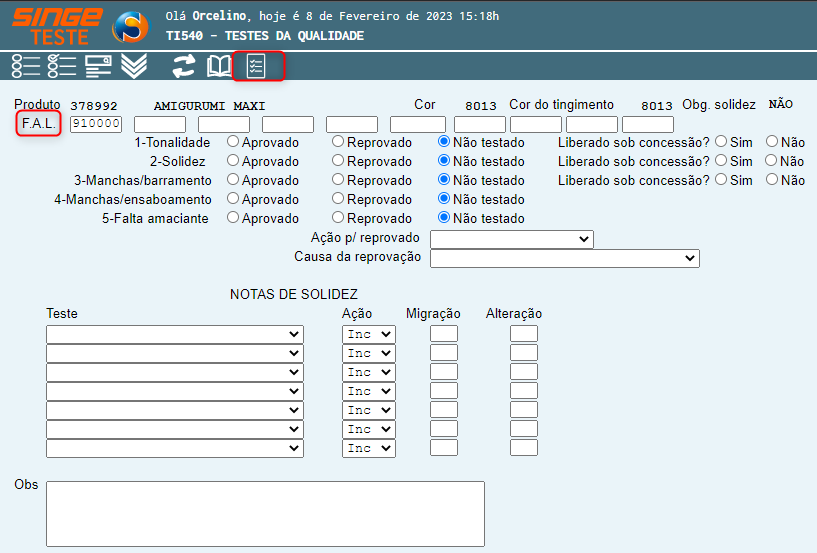817x553 pixels.
Task: Click the refresh arrows icon
Action: [x=183, y=67]
